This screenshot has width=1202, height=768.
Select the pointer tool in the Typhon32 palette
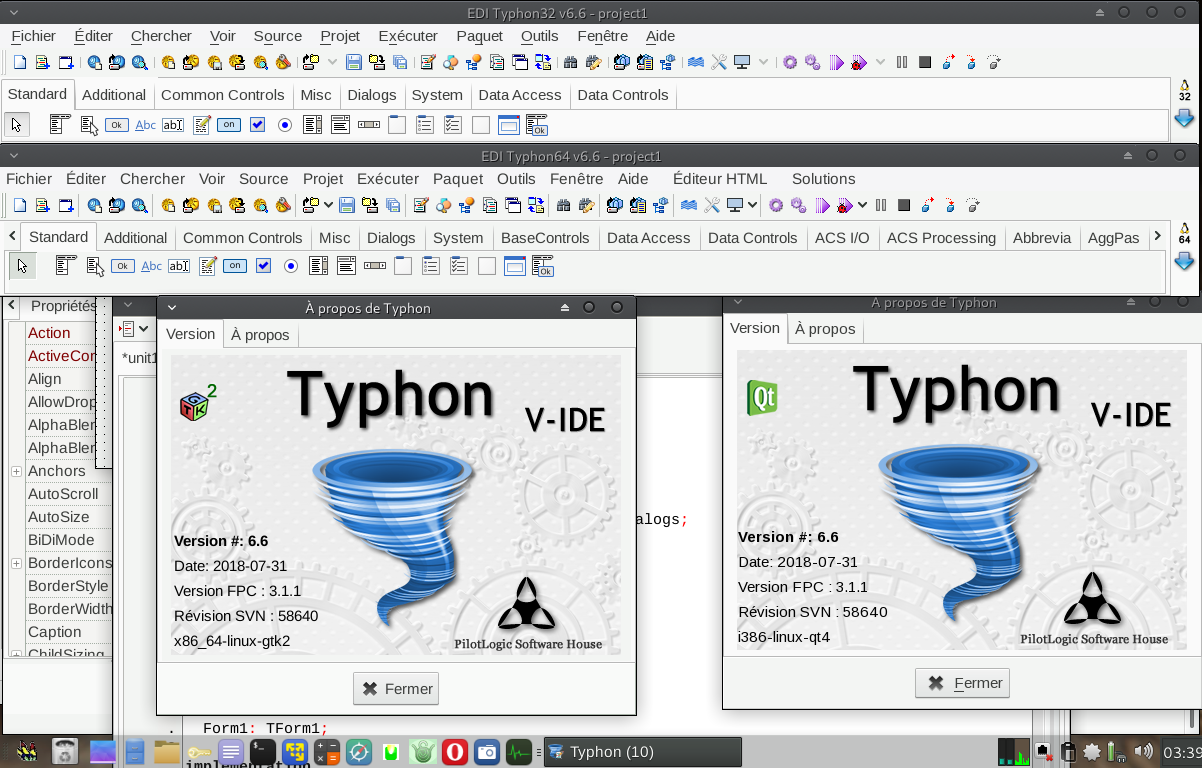tap(16, 125)
